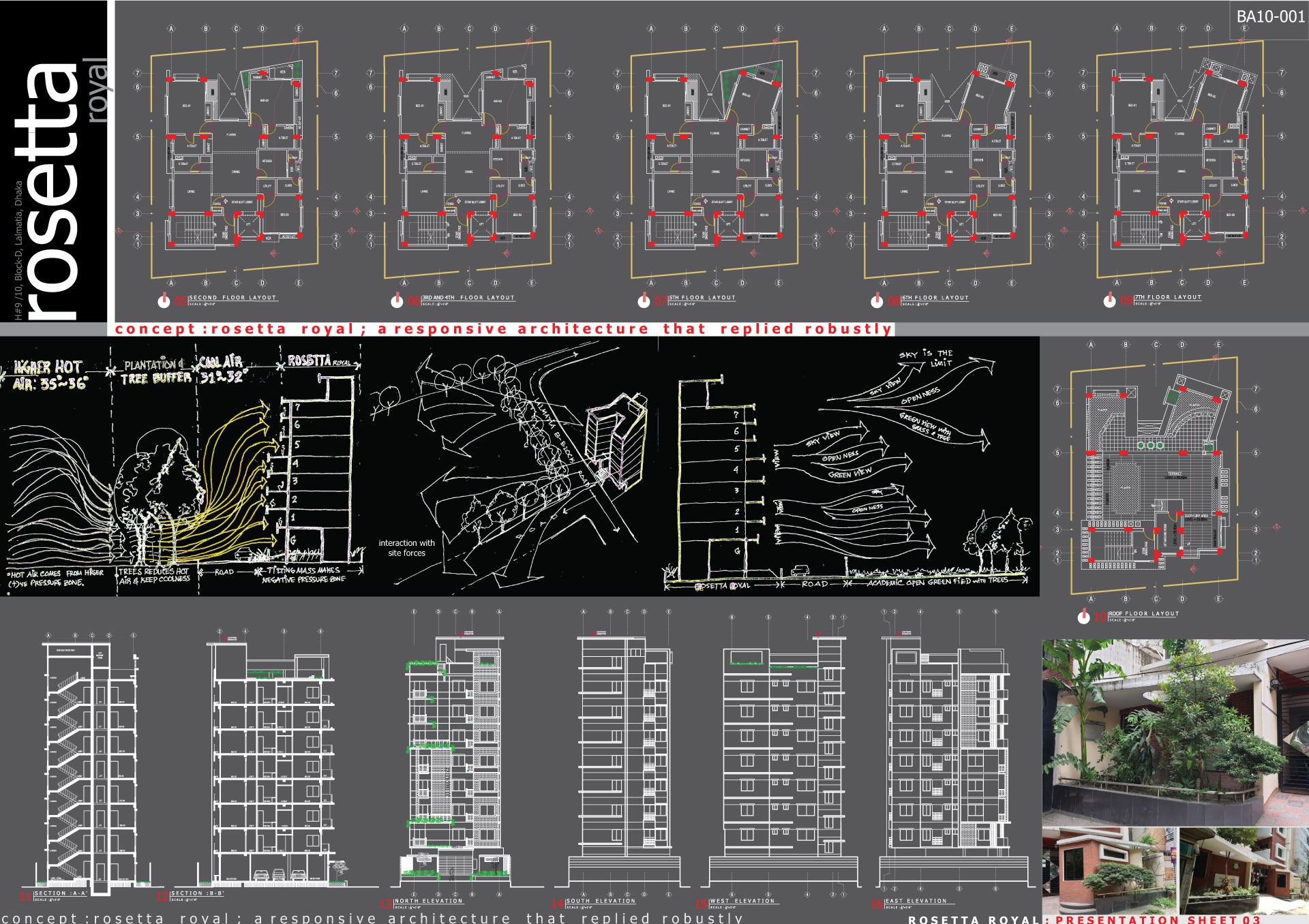Select the West Elevation drawing

784,753
